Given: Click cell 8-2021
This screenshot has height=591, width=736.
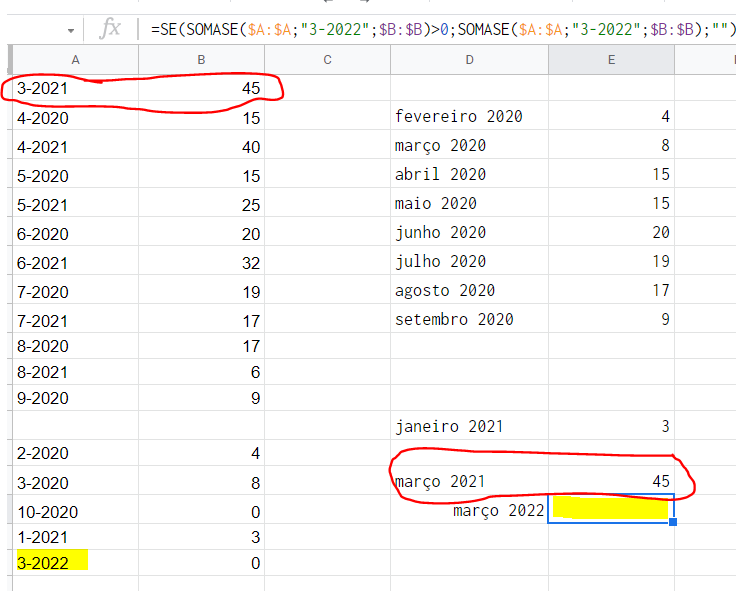Looking at the screenshot, I should (x=75, y=372).
